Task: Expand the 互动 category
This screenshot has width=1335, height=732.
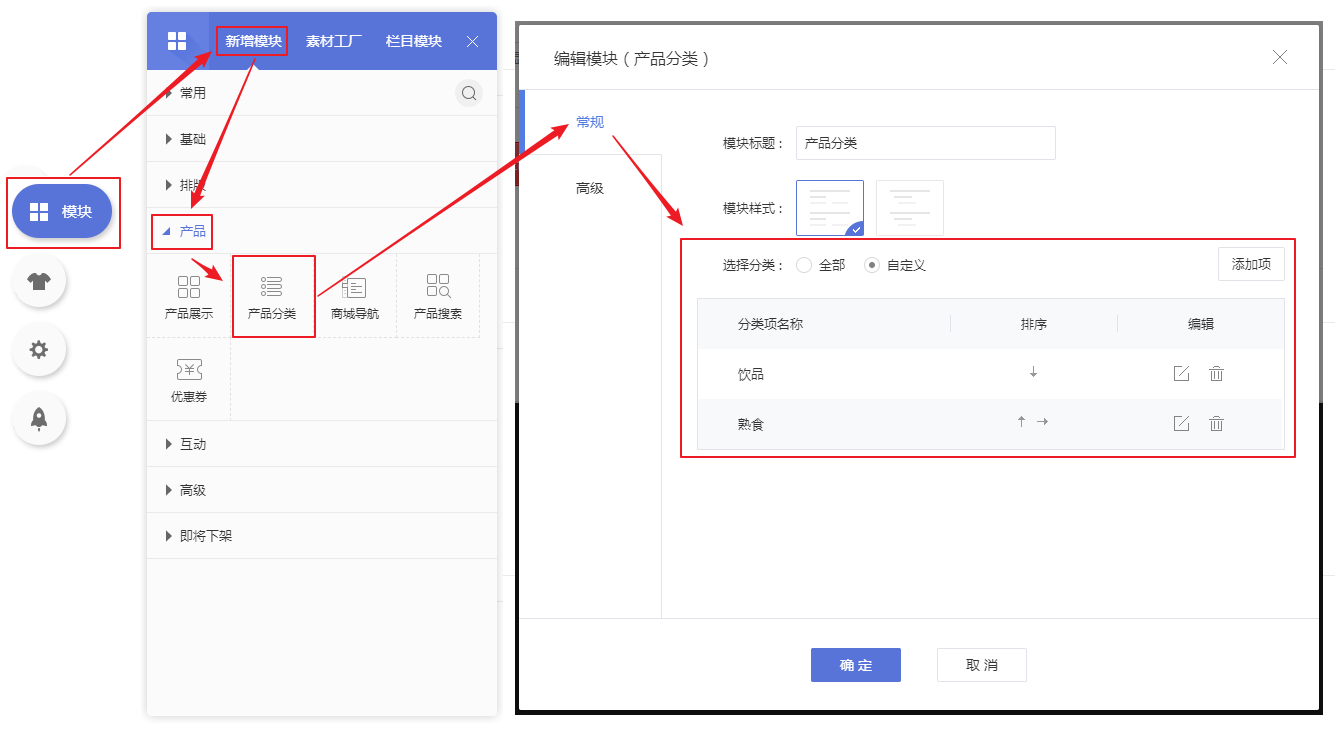Action: [322, 444]
